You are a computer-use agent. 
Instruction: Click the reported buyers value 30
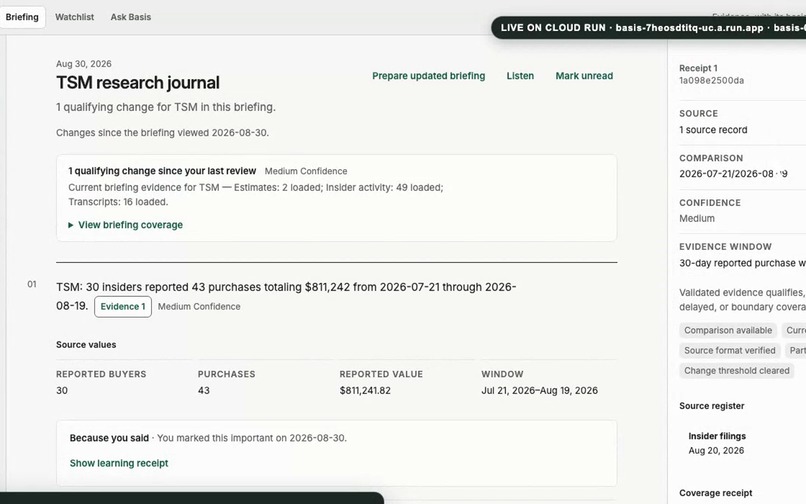pyautogui.click(x=62, y=390)
